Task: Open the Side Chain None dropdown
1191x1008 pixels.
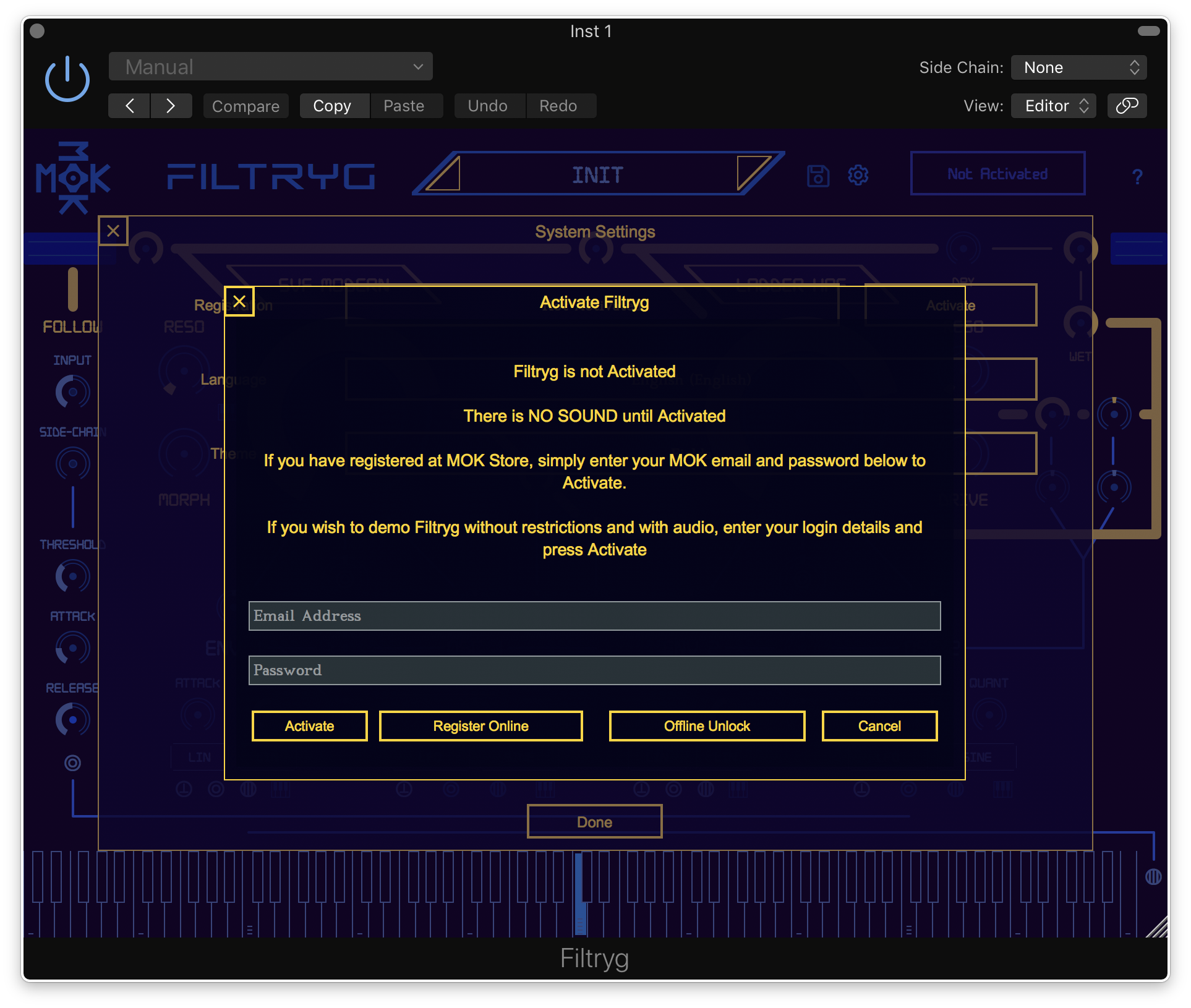Action: click(1078, 67)
